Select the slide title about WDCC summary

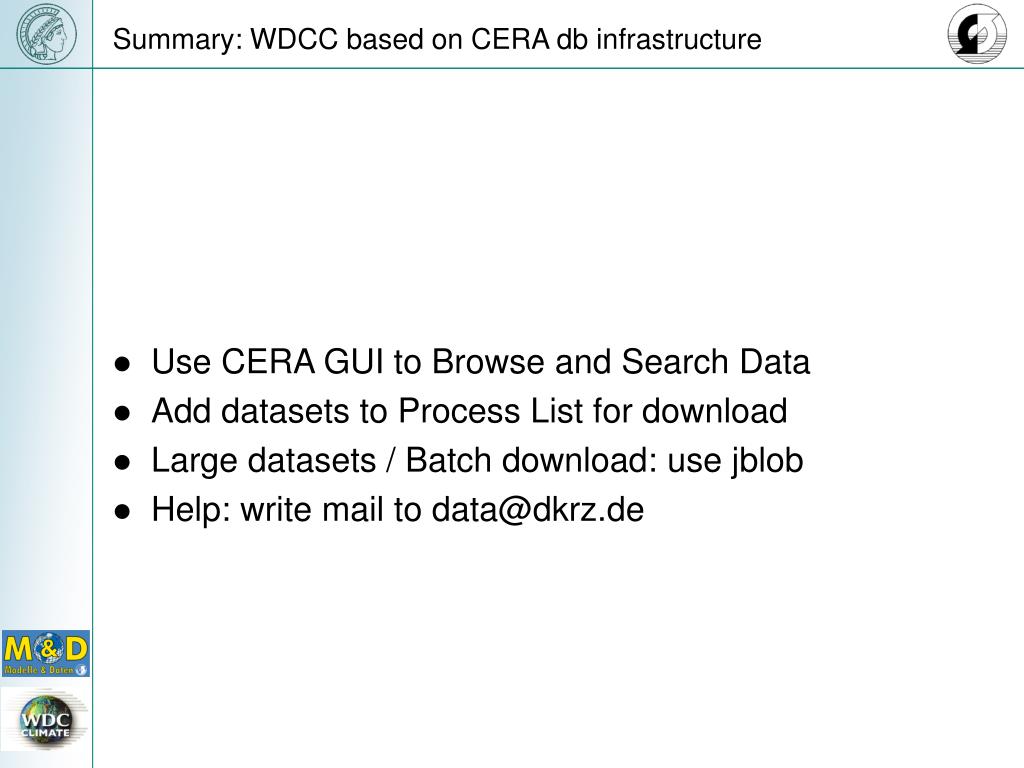(x=437, y=39)
